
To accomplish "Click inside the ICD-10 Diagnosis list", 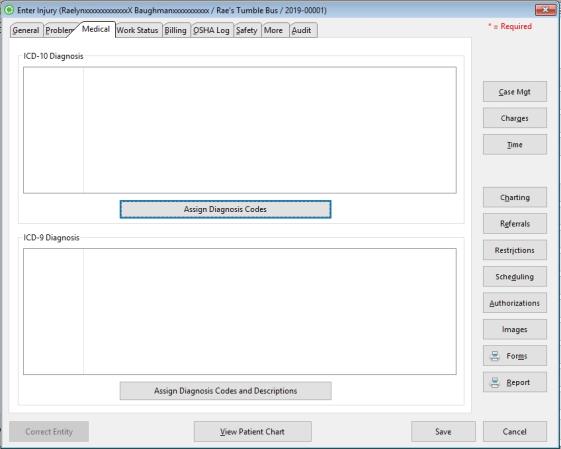I will (x=240, y=130).
